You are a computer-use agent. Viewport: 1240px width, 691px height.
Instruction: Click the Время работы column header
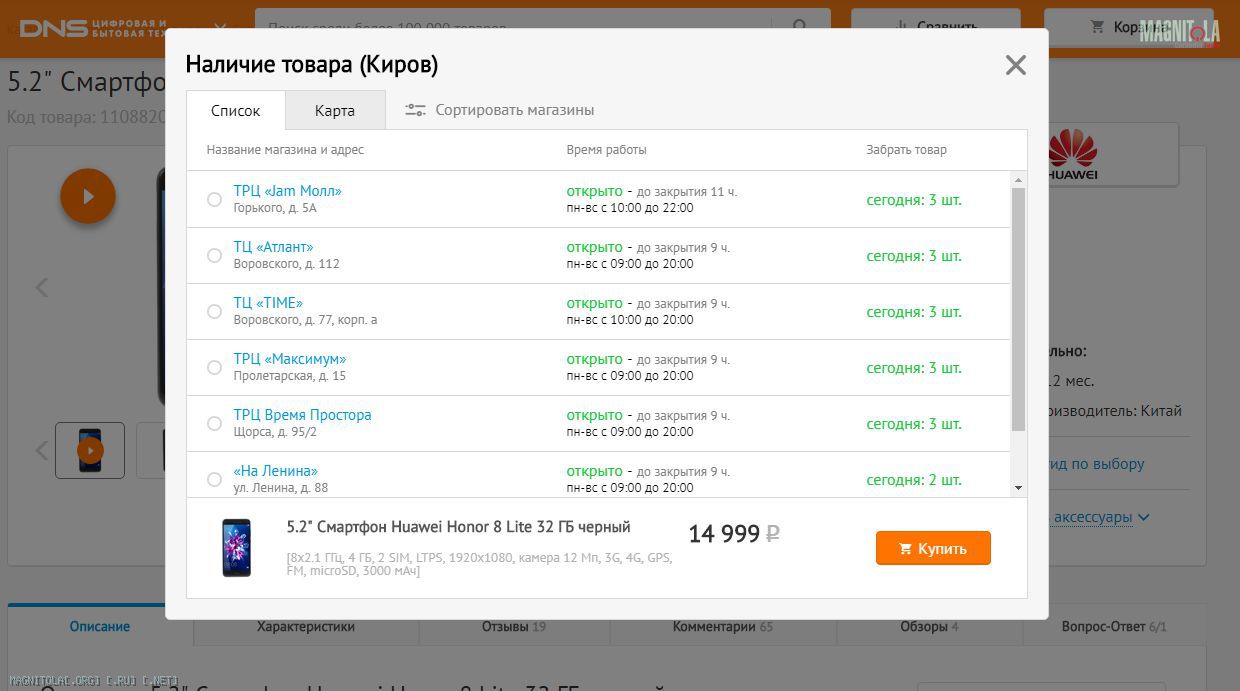[x=606, y=150]
